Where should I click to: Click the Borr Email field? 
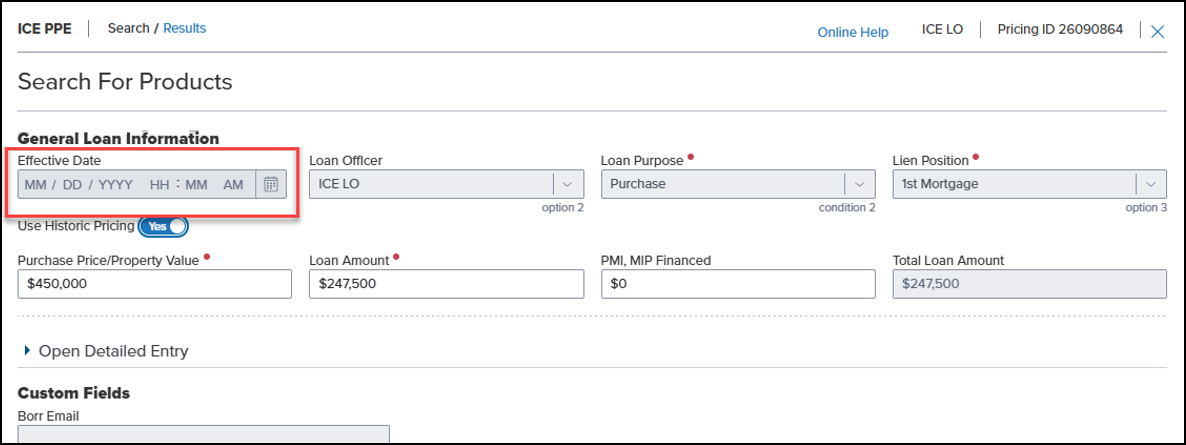coord(203,435)
